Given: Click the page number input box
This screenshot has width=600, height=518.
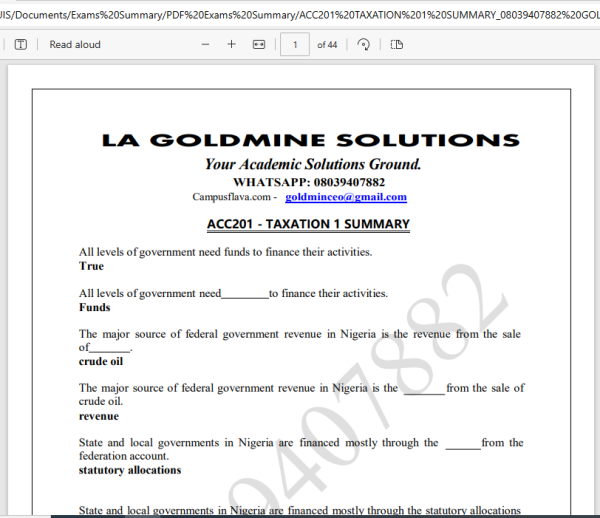Looking at the screenshot, I should click(295, 45).
